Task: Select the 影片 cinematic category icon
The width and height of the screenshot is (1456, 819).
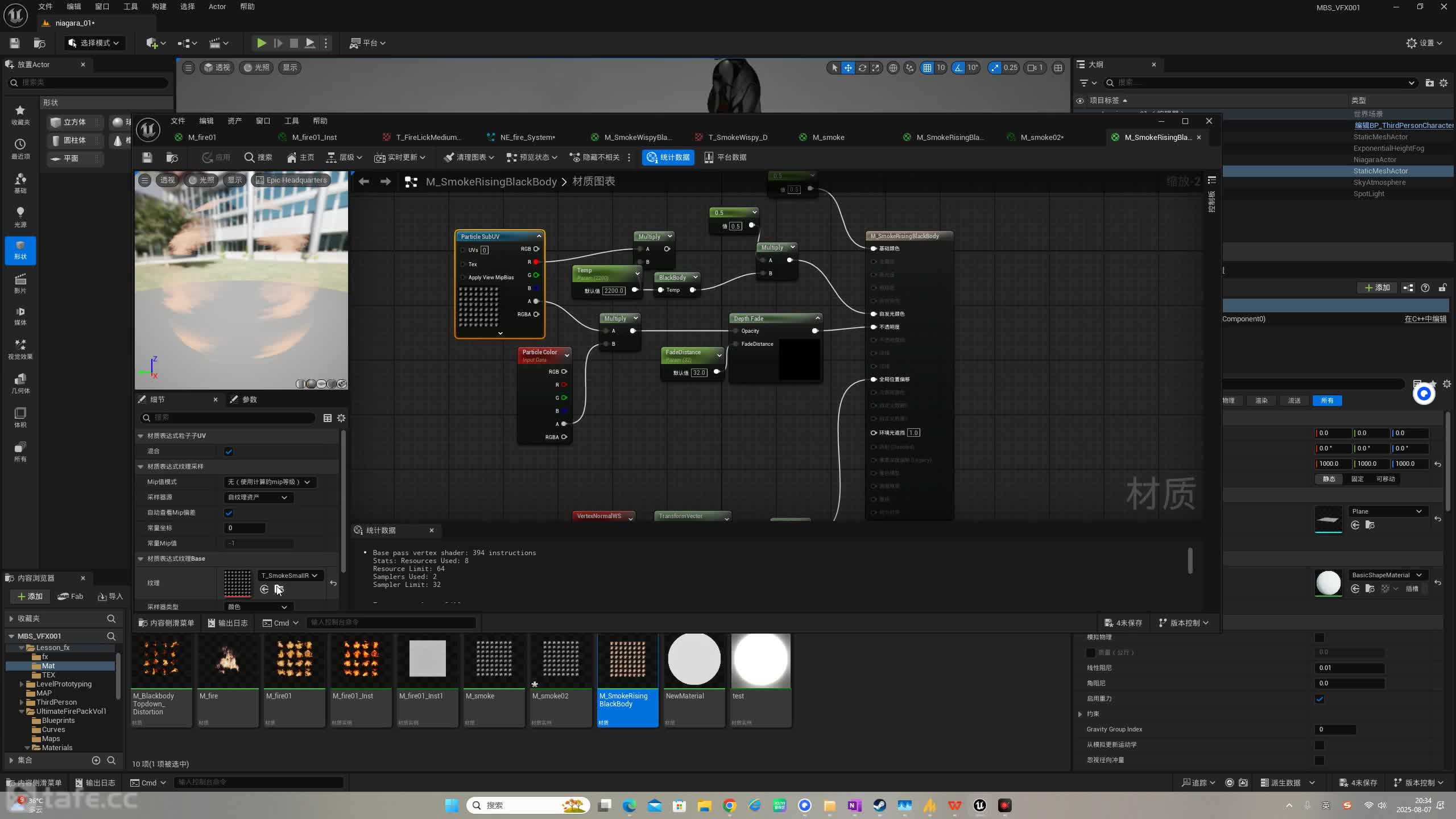Action: click(20, 283)
